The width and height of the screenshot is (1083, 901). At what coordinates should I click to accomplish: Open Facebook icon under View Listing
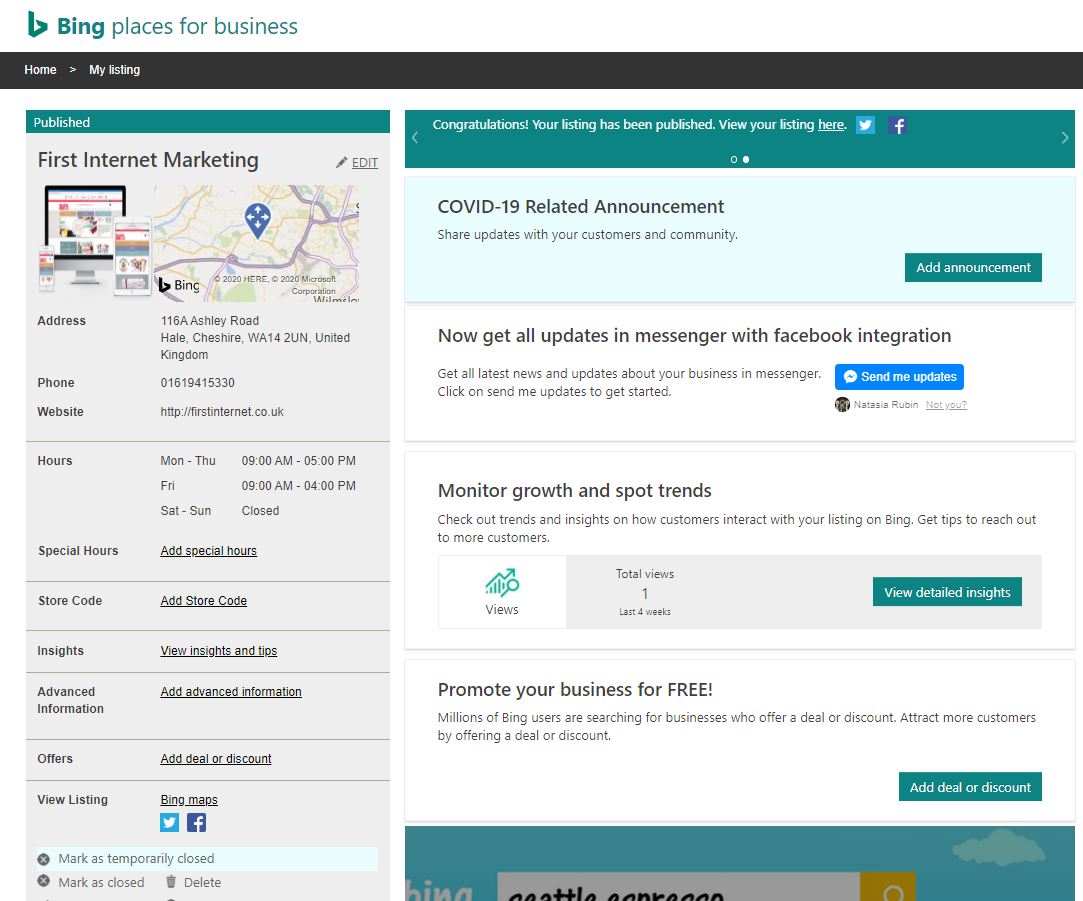(x=195, y=822)
